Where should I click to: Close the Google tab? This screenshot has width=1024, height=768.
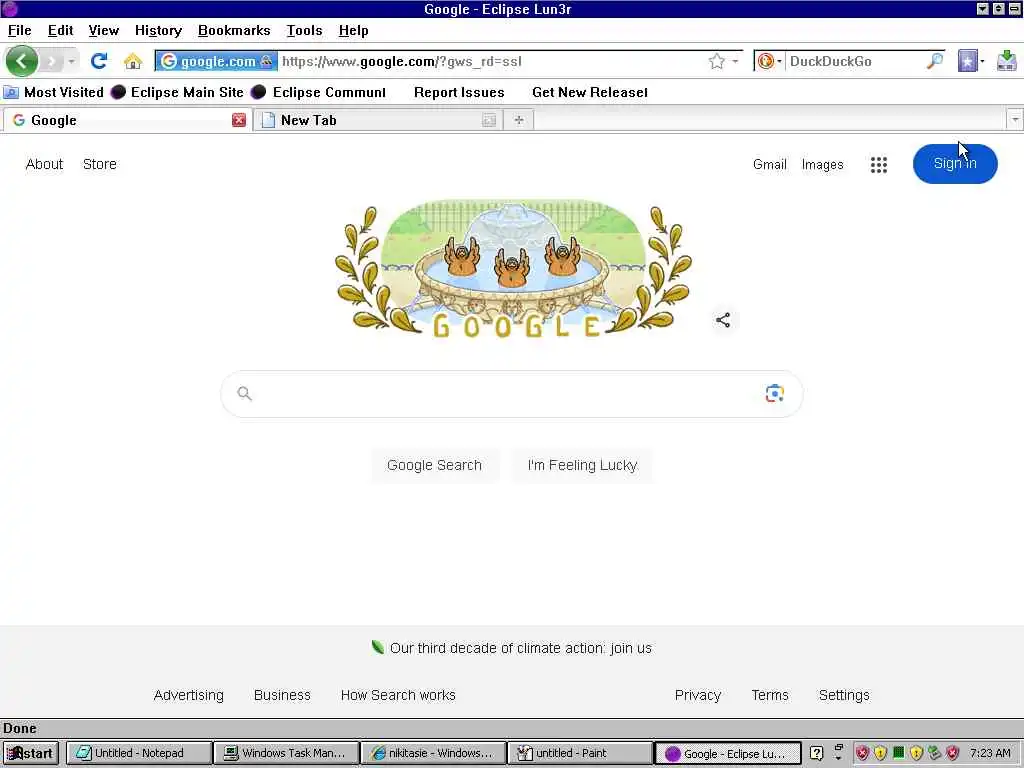[239, 120]
